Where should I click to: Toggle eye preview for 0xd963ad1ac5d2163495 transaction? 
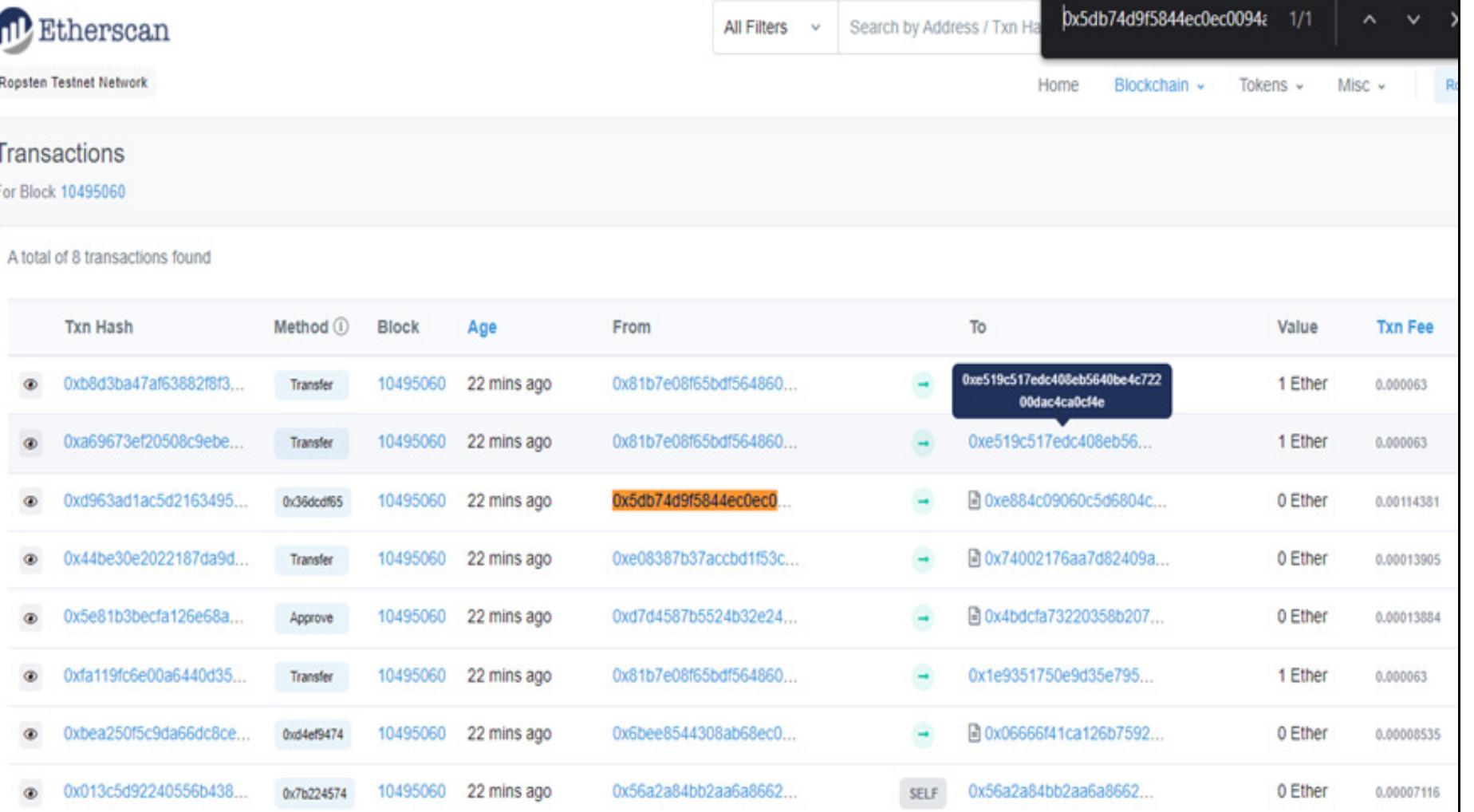30,501
